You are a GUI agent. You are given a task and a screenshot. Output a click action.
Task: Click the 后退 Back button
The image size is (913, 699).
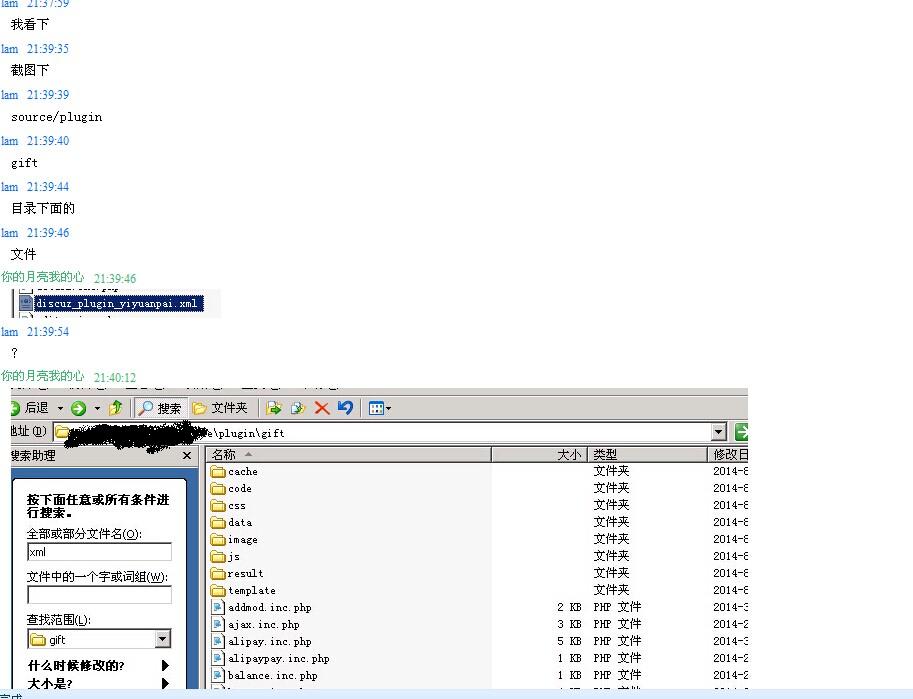(x=30, y=408)
